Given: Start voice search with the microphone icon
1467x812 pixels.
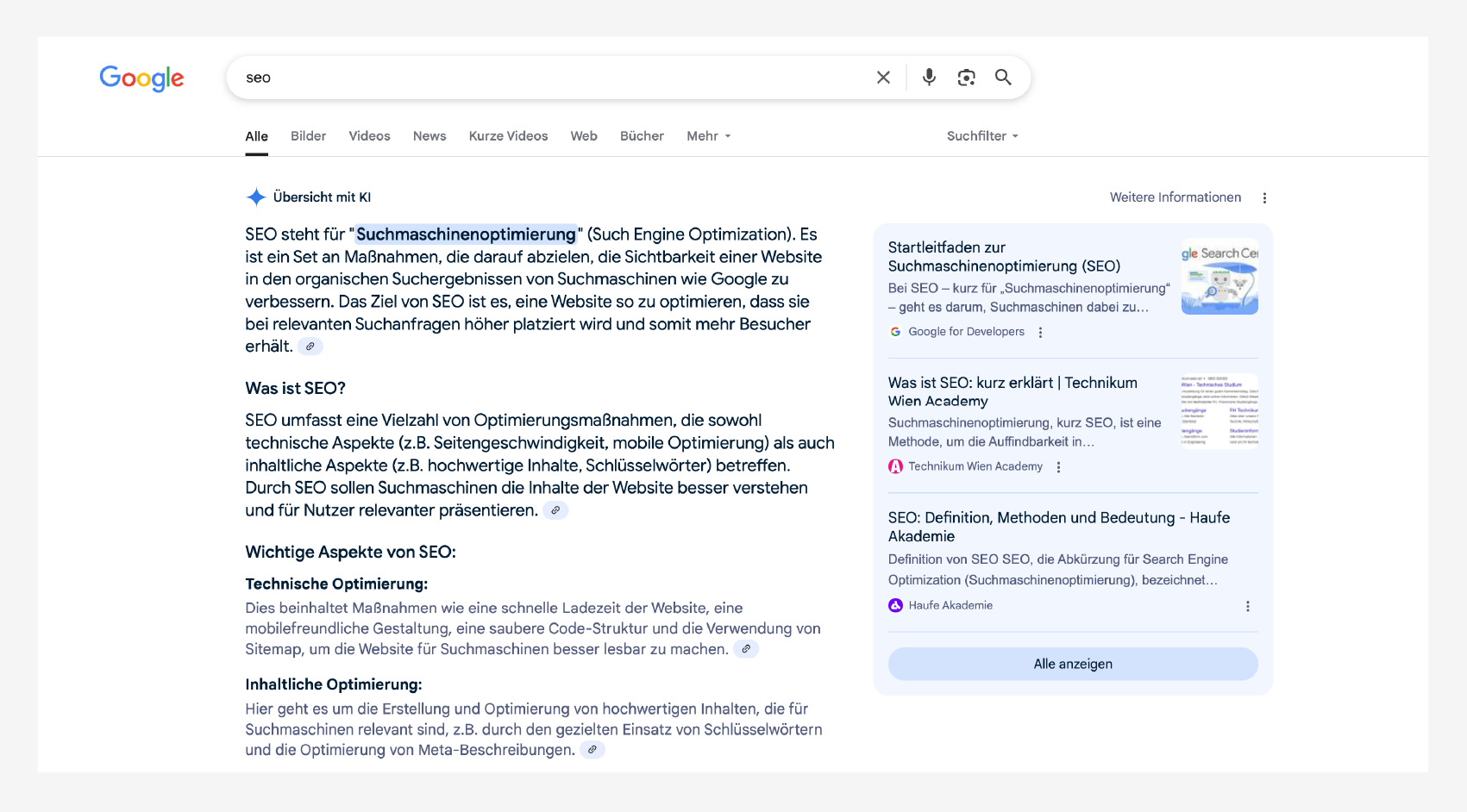Looking at the screenshot, I should tap(929, 78).
